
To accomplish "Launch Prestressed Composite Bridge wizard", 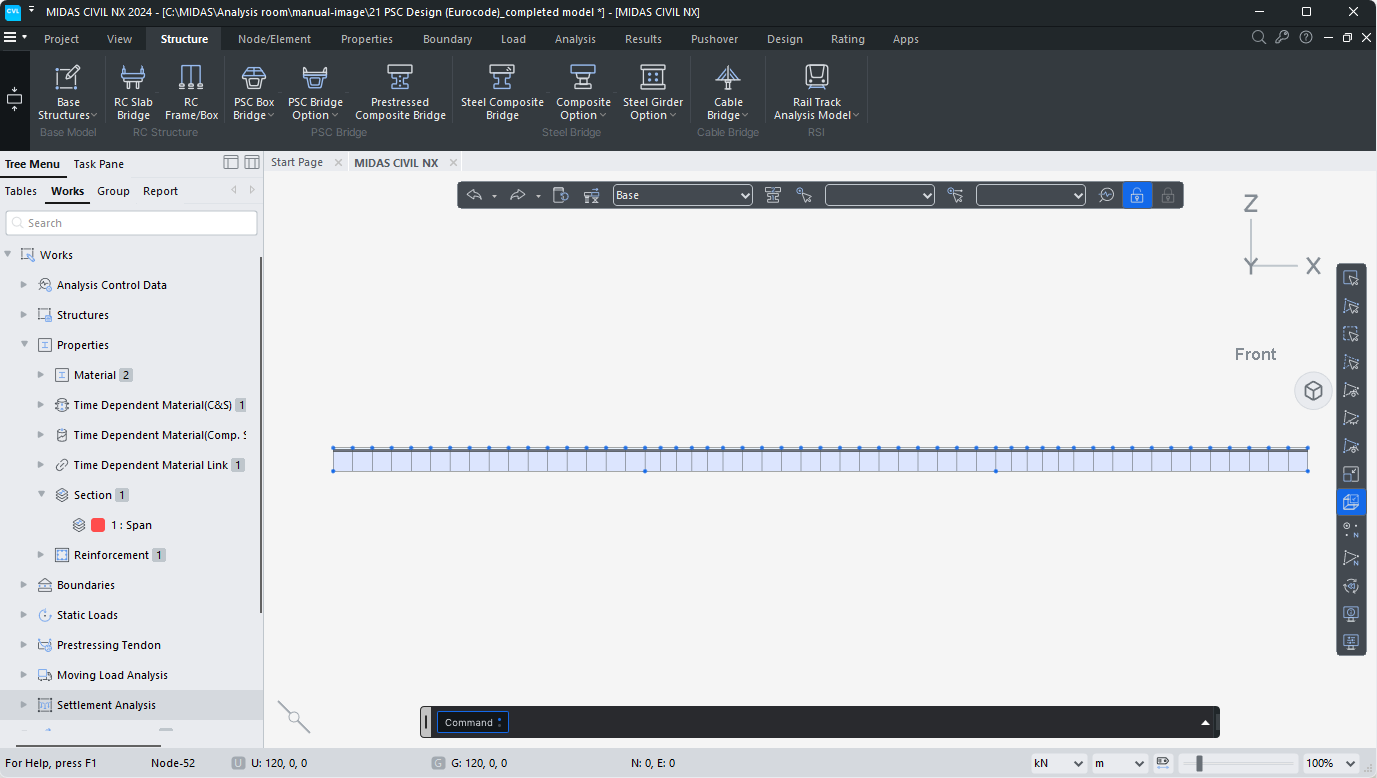I will coord(400,92).
